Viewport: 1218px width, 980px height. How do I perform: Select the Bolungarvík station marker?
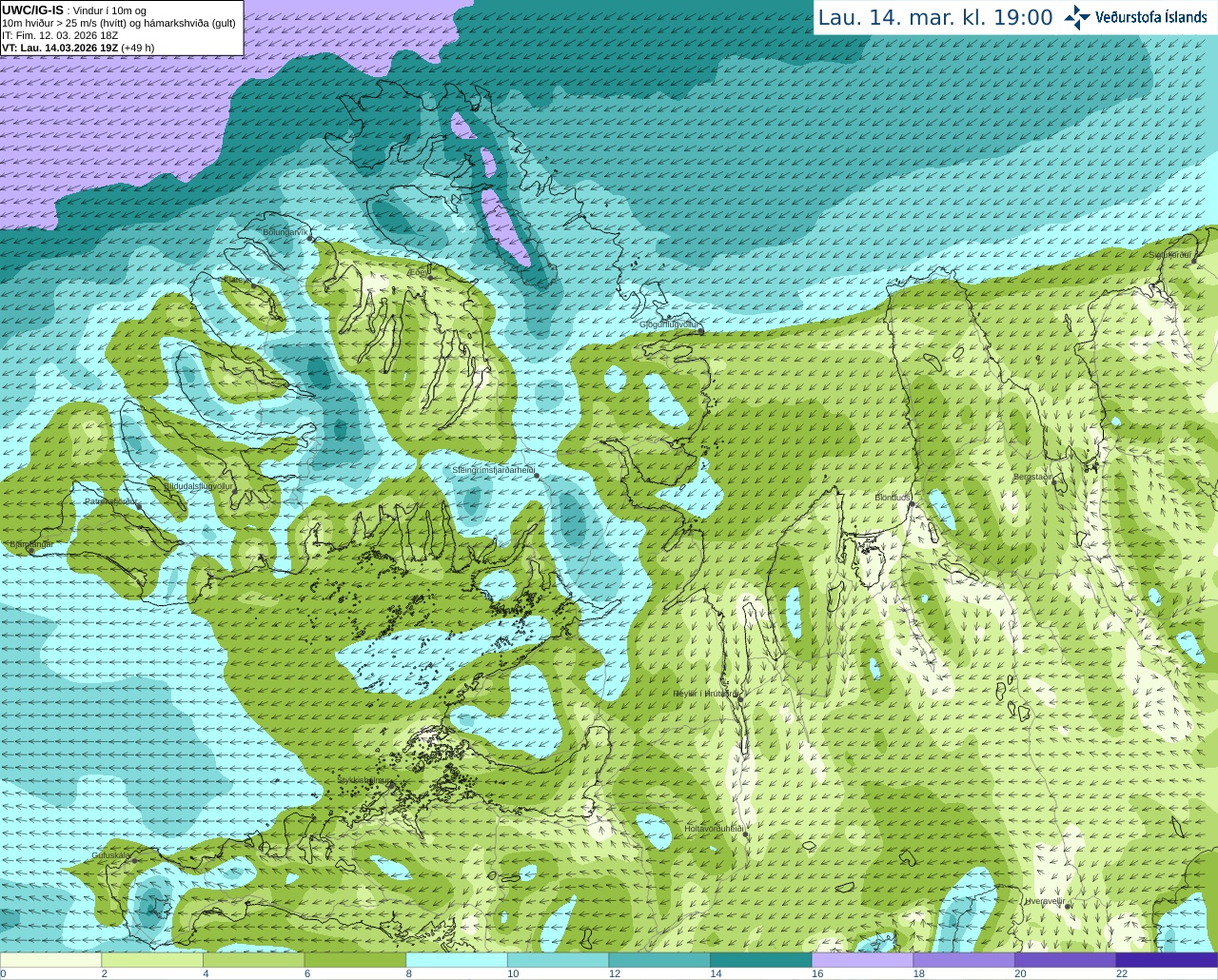click(310, 239)
